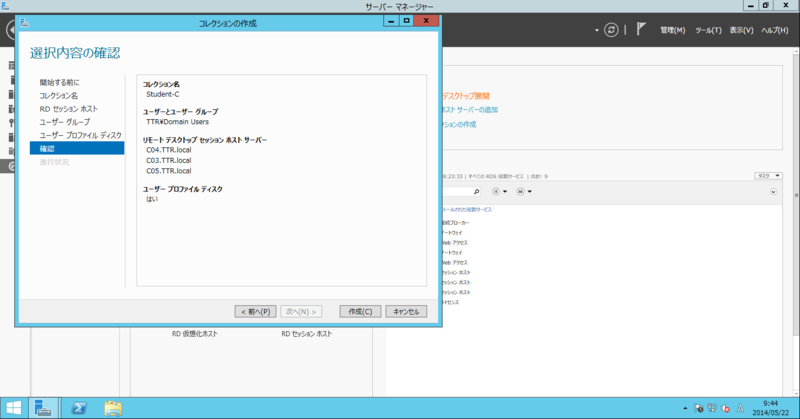This screenshot has width=800, height=419.
Task: Click the Windows Start button
Action: [14, 408]
